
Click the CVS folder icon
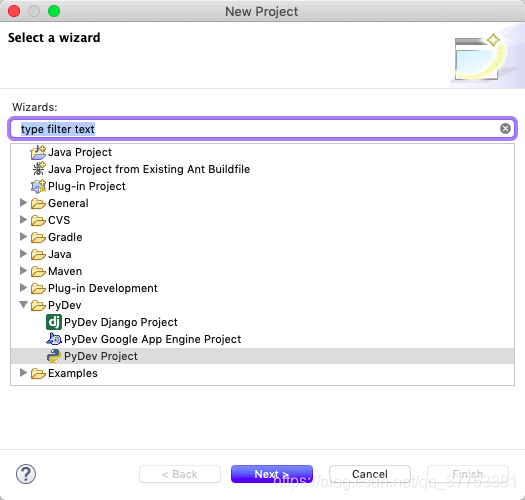coord(38,220)
